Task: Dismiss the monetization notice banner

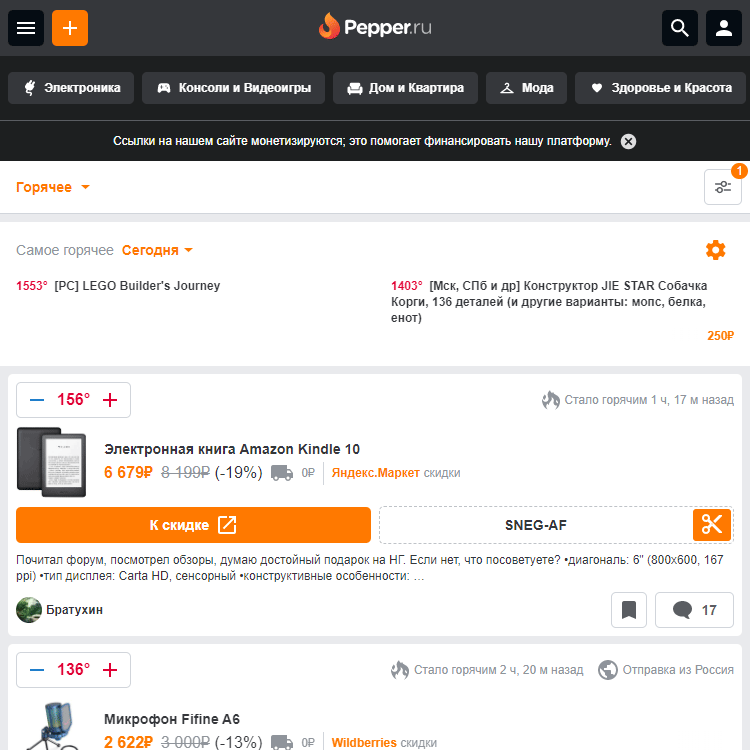Action: click(x=628, y=142)
